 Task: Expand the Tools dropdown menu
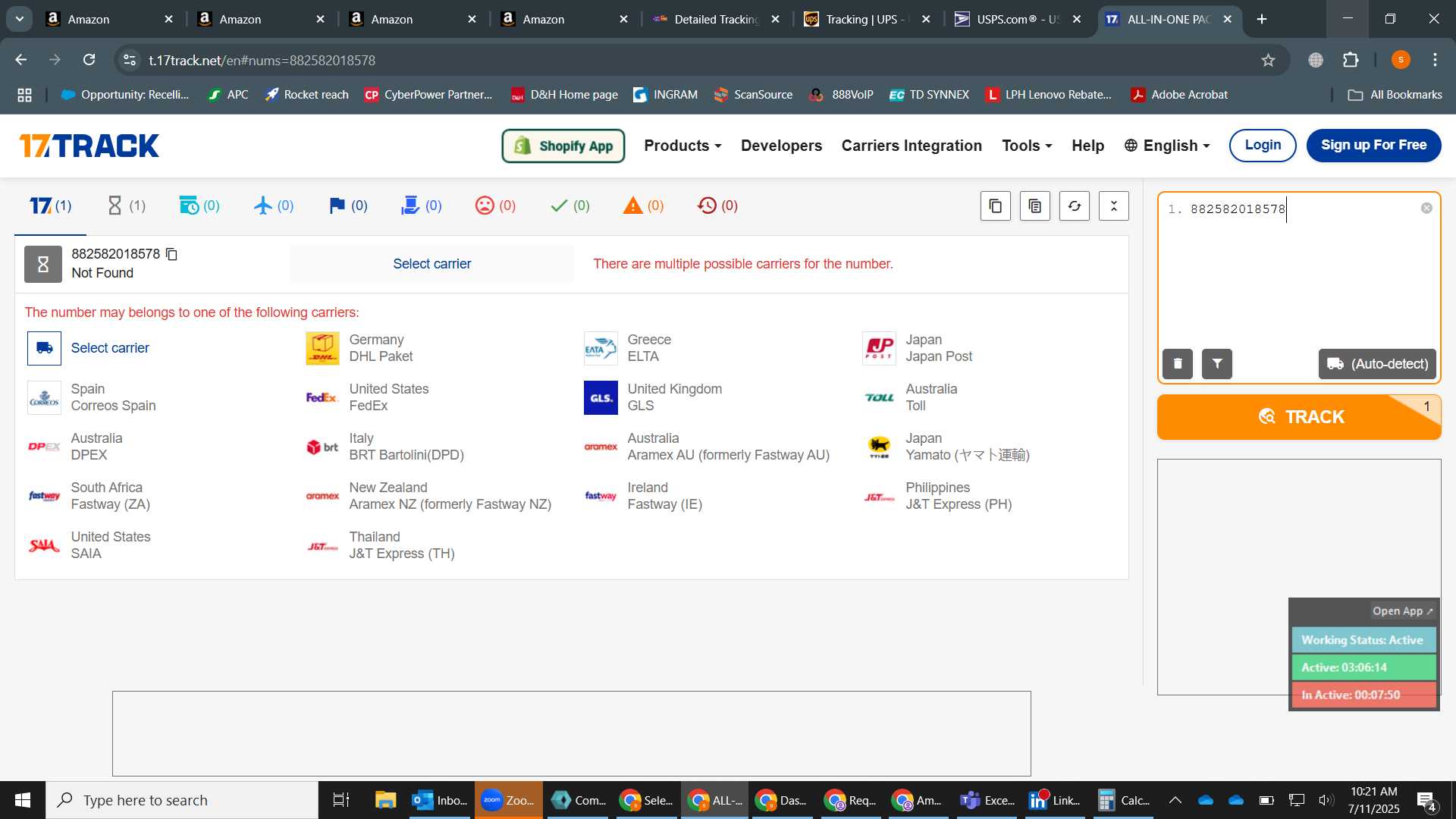click(1027, 146)
